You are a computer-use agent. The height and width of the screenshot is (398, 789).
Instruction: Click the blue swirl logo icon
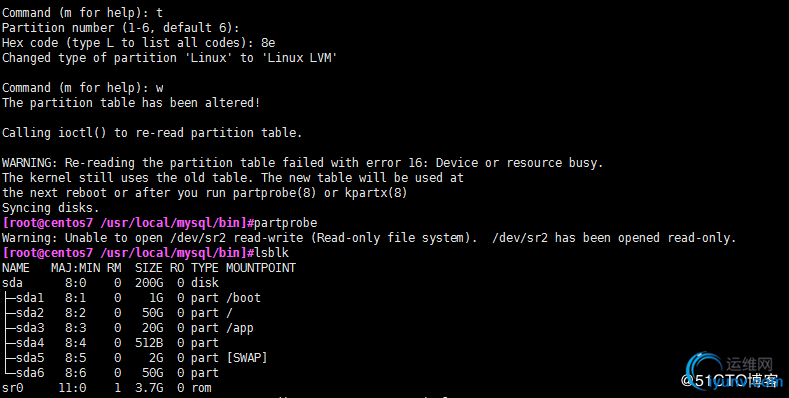pos(705,369)
